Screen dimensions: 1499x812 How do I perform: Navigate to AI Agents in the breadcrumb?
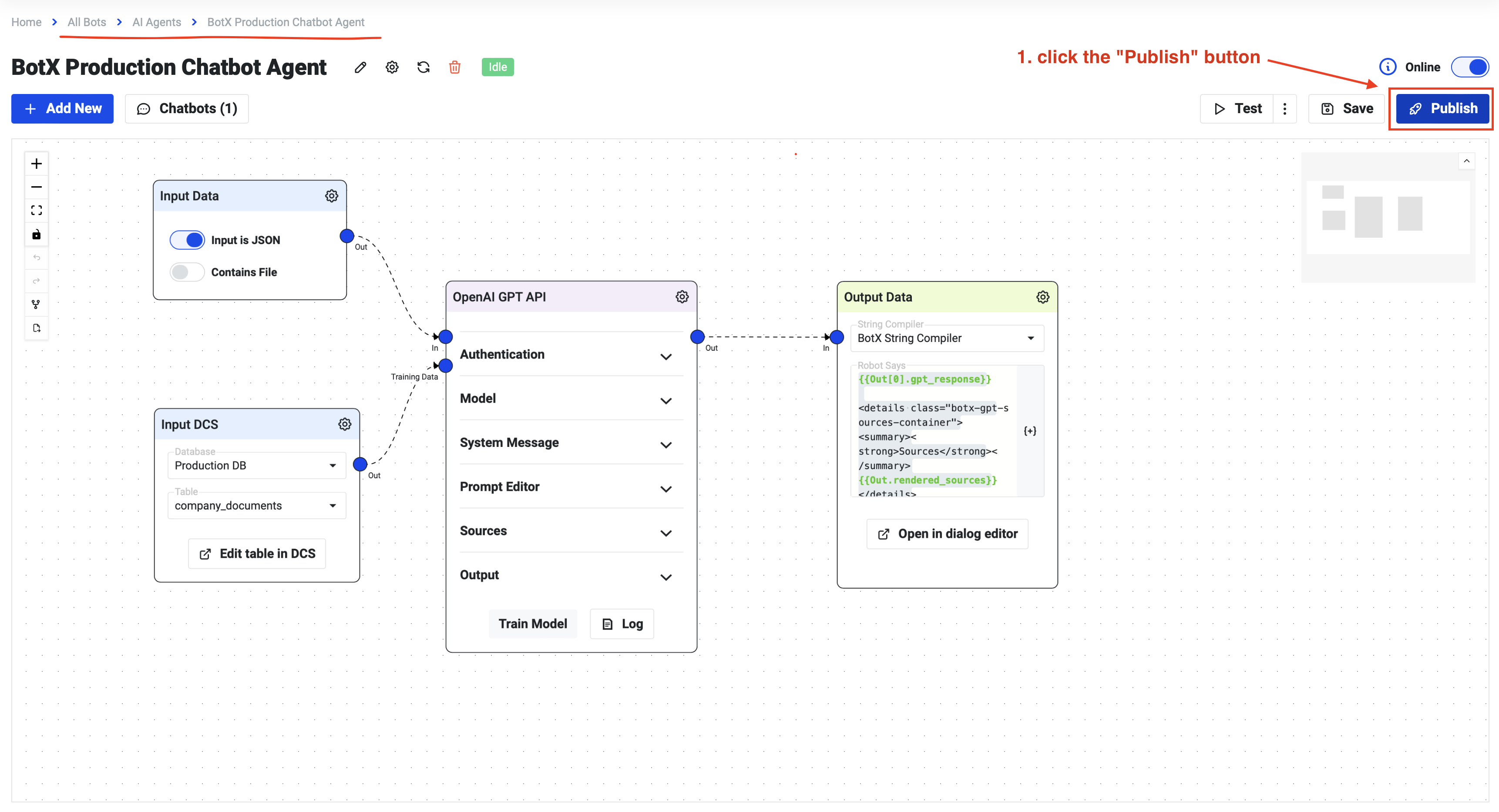[156, 22]
